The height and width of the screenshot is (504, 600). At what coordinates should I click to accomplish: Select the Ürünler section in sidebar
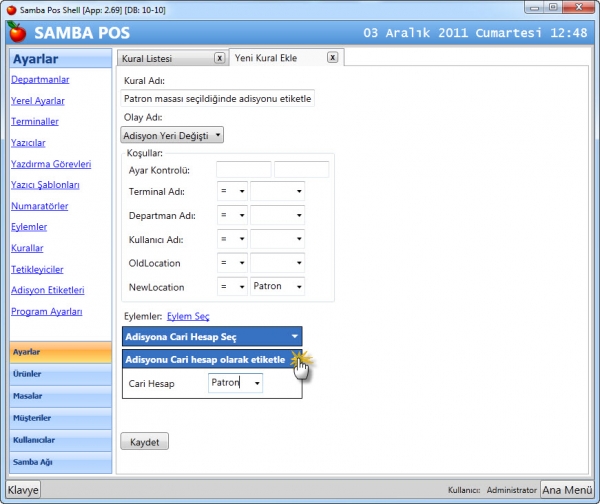61,374
